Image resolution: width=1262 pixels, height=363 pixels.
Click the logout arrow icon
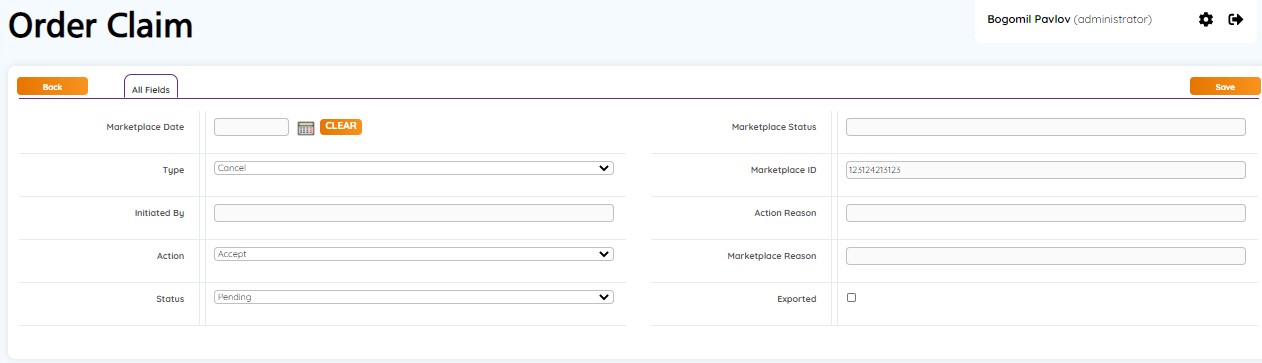click(1236, 19)
